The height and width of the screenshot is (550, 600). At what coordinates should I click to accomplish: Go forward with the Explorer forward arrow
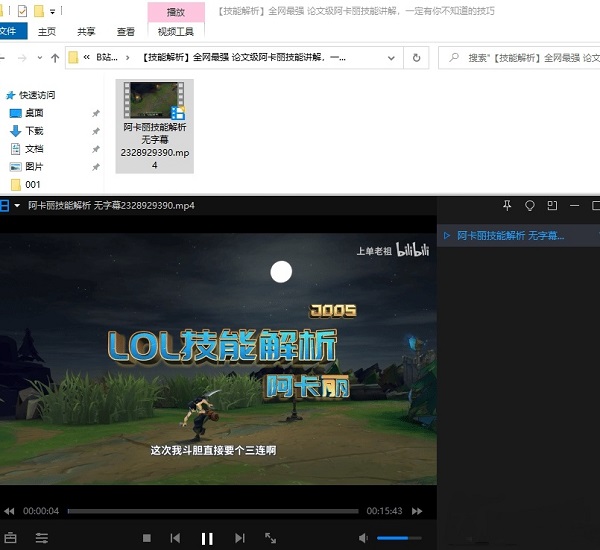(x=22, y=58)
